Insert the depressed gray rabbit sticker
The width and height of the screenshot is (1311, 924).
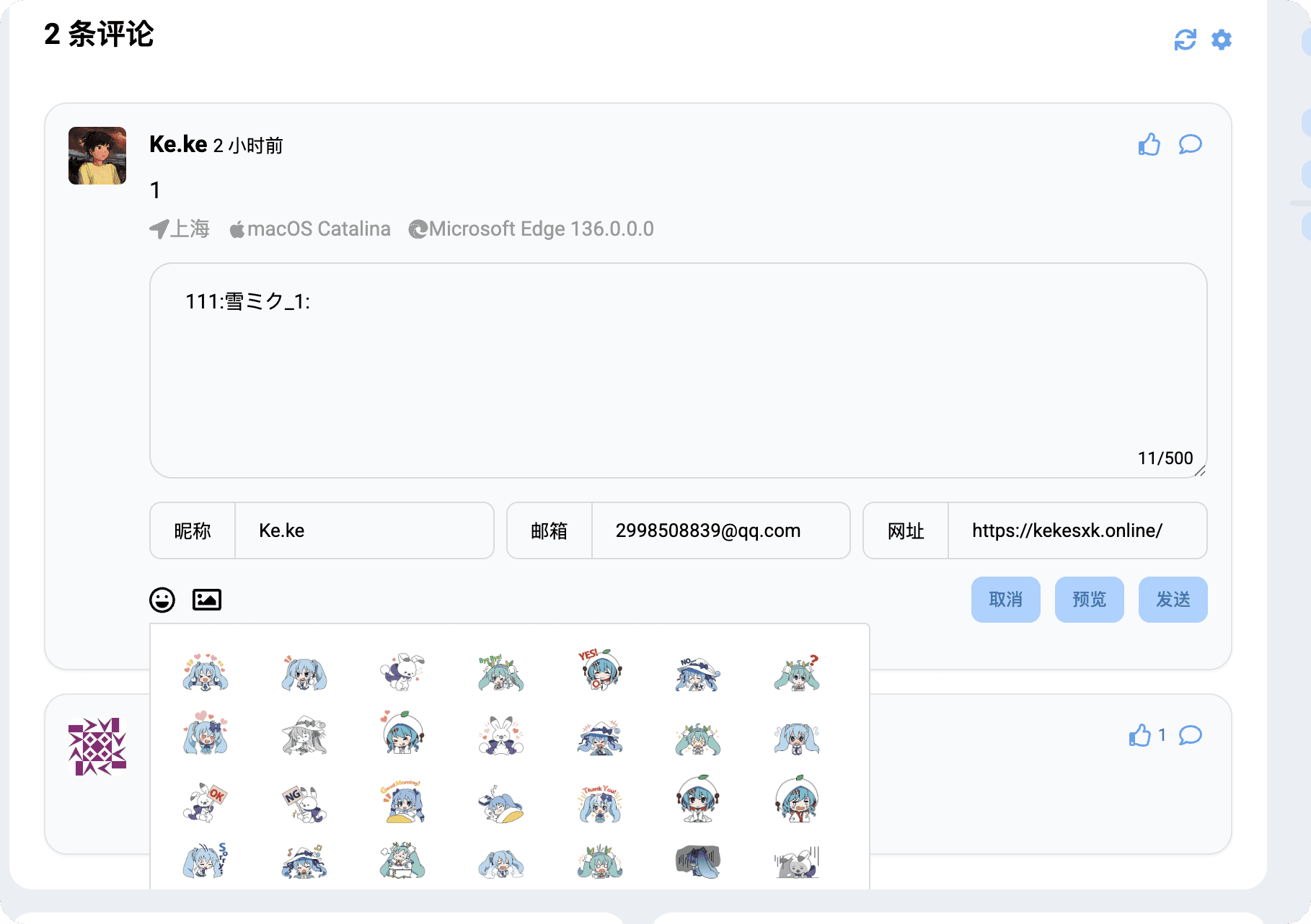797,861
